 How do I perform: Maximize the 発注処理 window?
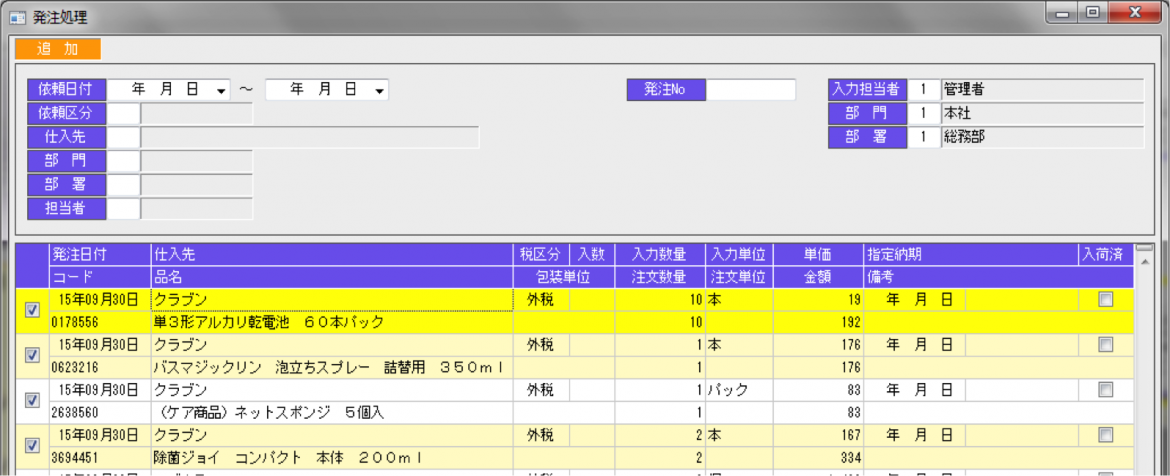pyautogui.click(x=1091, y=13)
